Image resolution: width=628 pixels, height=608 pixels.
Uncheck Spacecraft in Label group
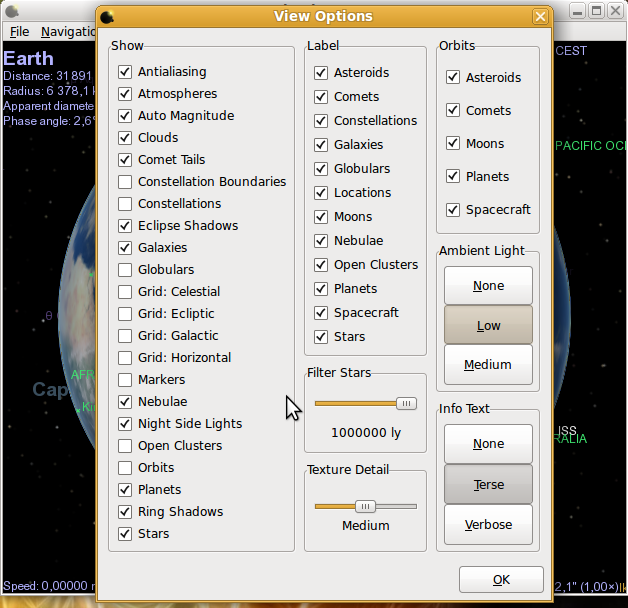[x=321, y=313]
